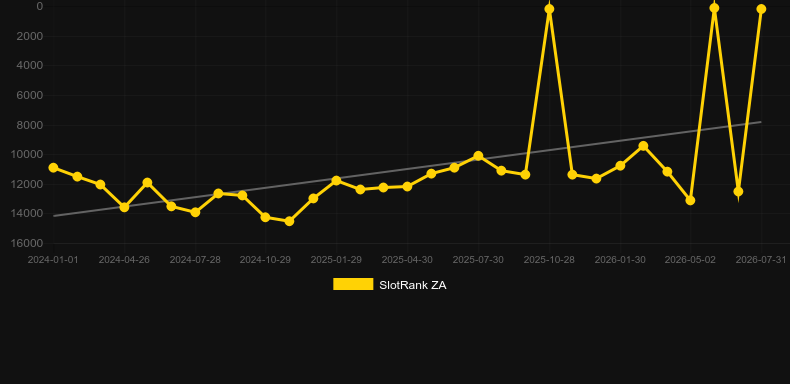Select the peak point just after 2026-05-02
This screenshot has height=384, width=790.
coord(714,8)
